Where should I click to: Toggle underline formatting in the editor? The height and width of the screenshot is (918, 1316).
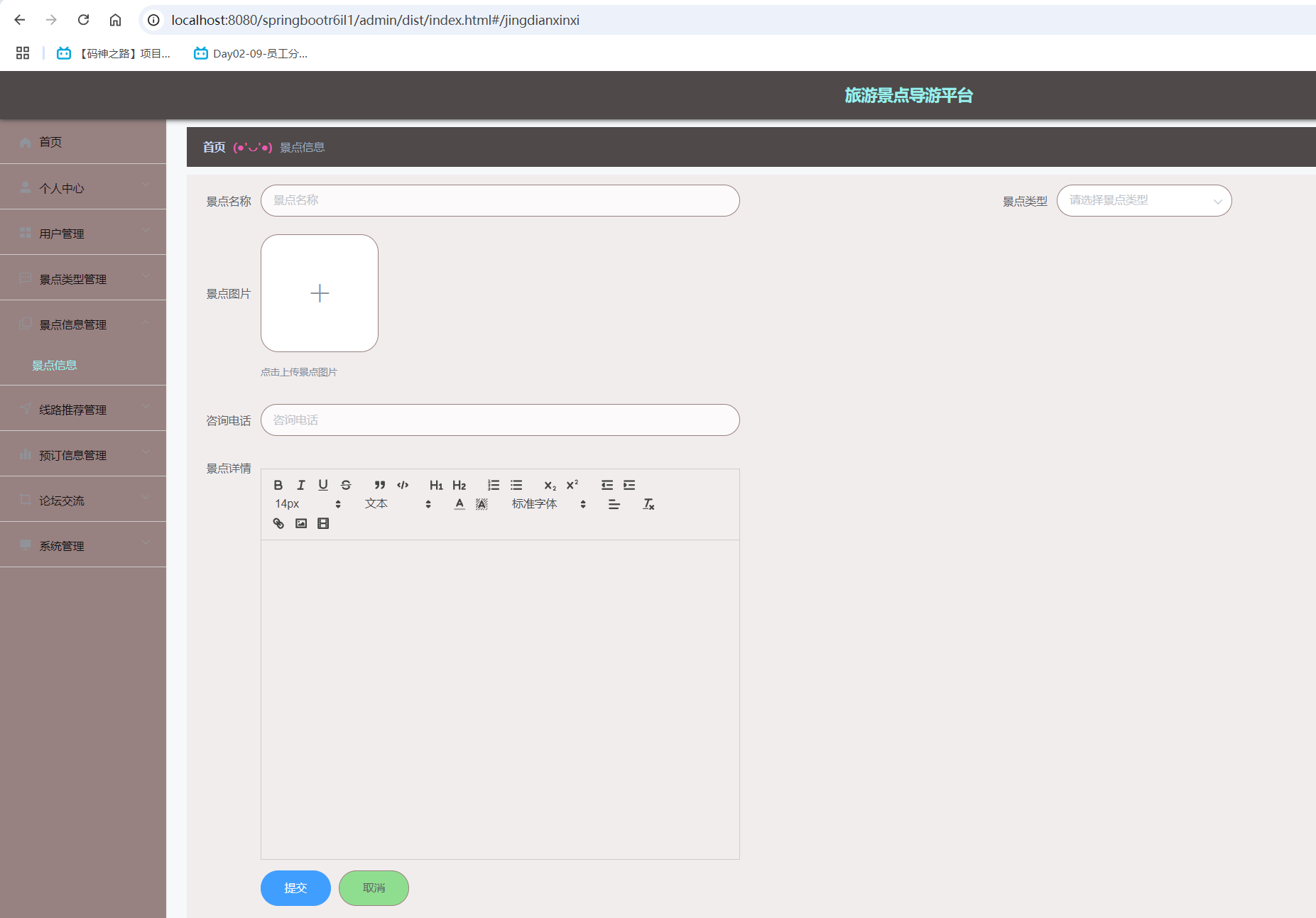pos(323,485)
